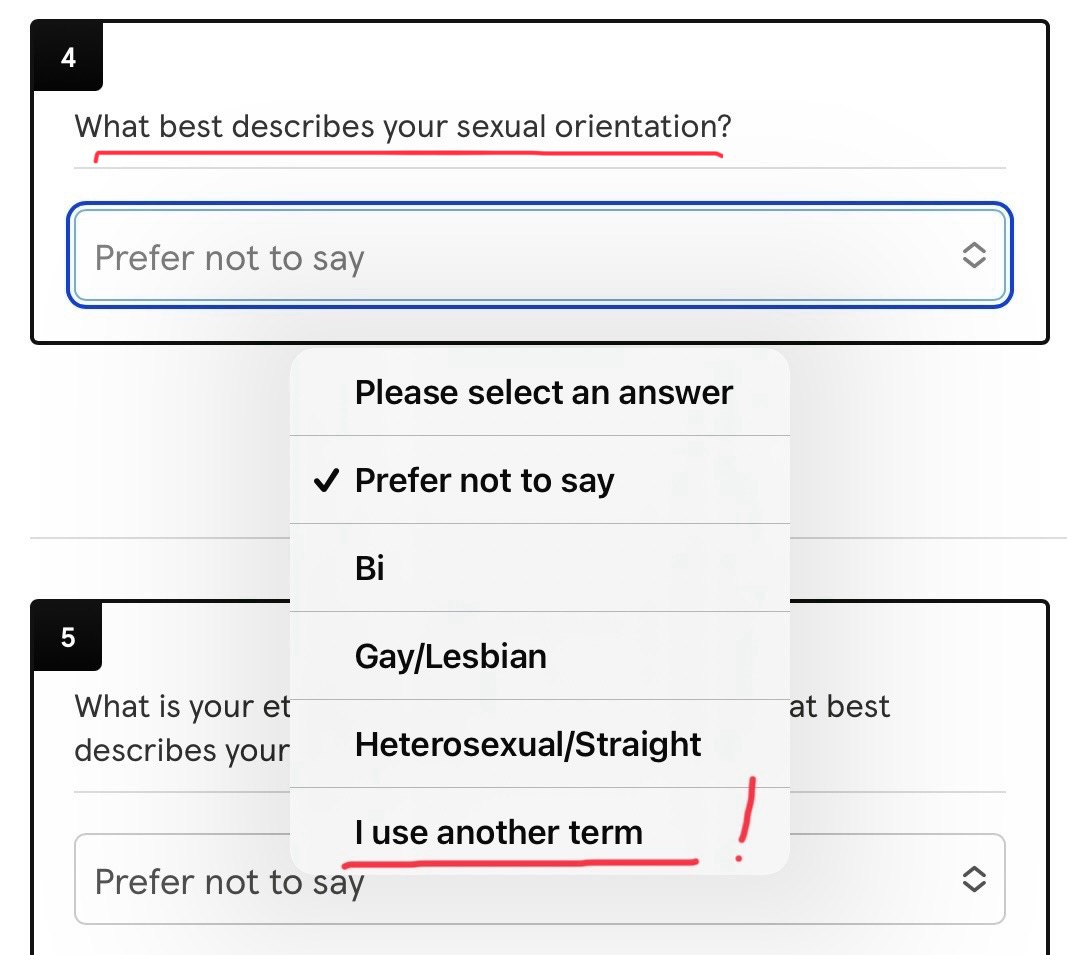Image resolution: width=1067 pixels, height=955 pixels.
Task: Click the "describes your" line in question 5
Action: [x=182, y=750]
